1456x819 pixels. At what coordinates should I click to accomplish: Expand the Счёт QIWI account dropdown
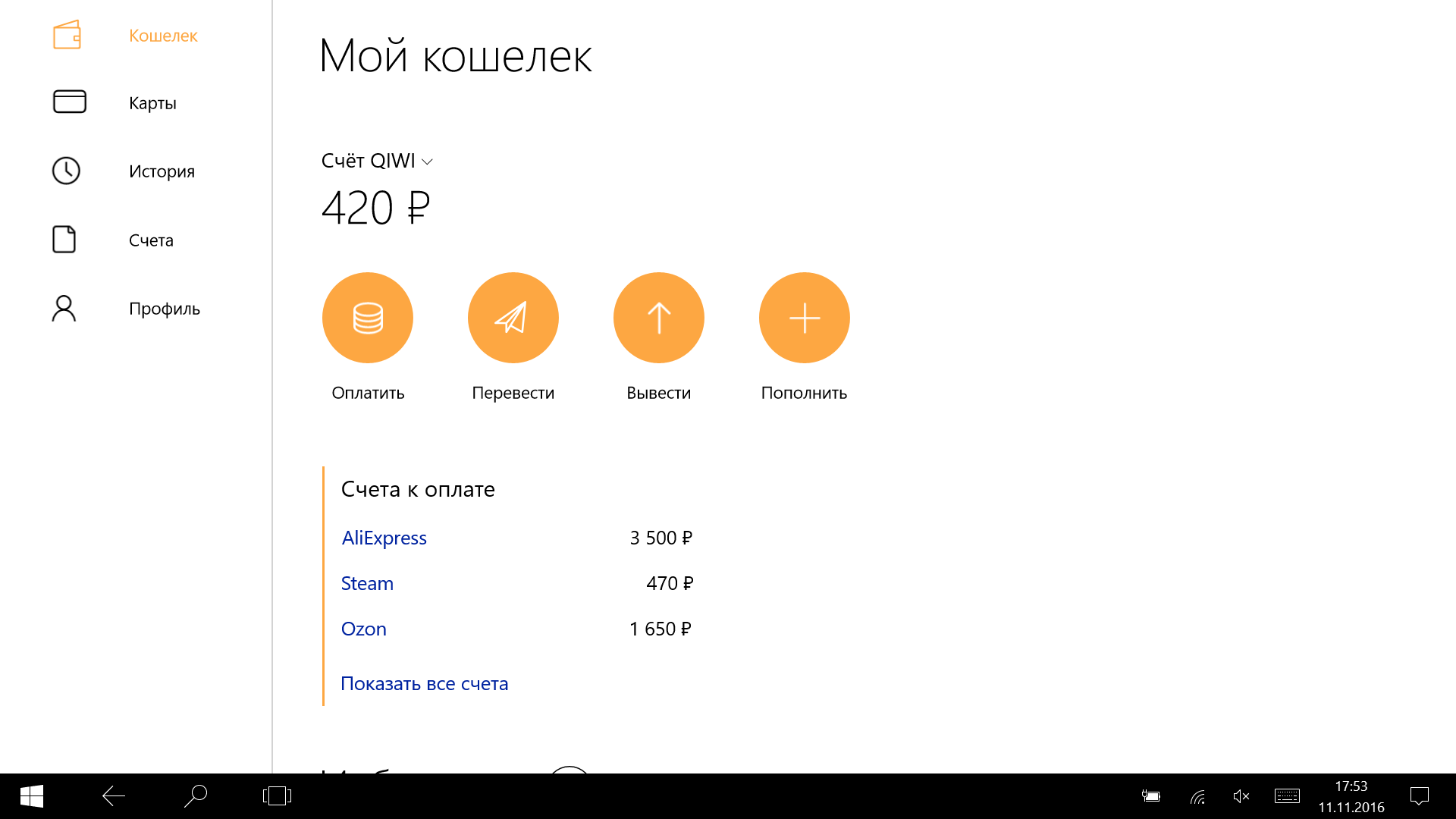point(377,161)
